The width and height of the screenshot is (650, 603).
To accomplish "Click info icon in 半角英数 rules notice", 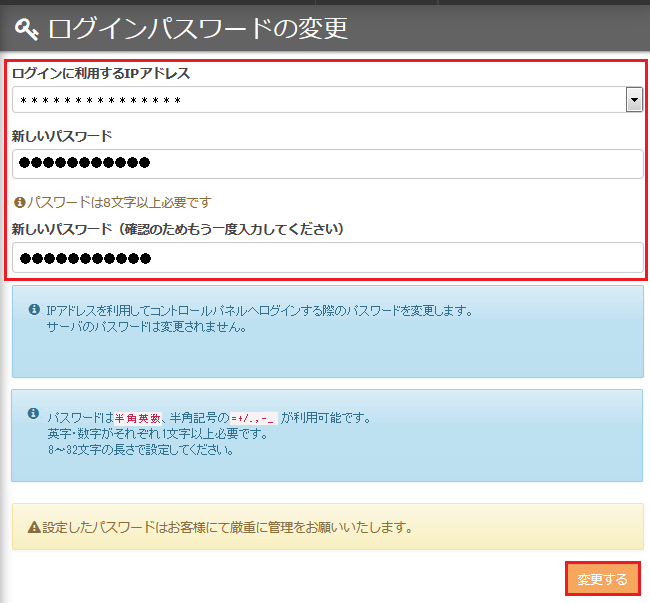I will [x=34, y=414].
